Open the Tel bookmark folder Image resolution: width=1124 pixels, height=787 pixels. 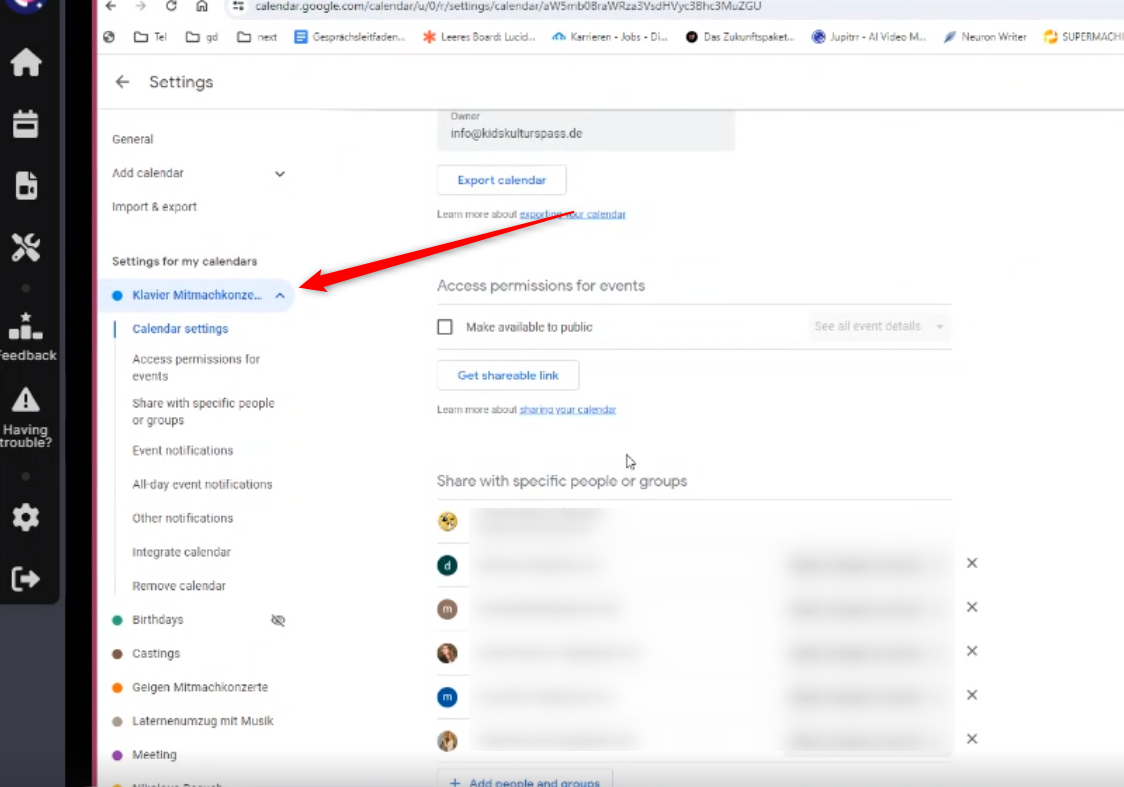[151, 37]
